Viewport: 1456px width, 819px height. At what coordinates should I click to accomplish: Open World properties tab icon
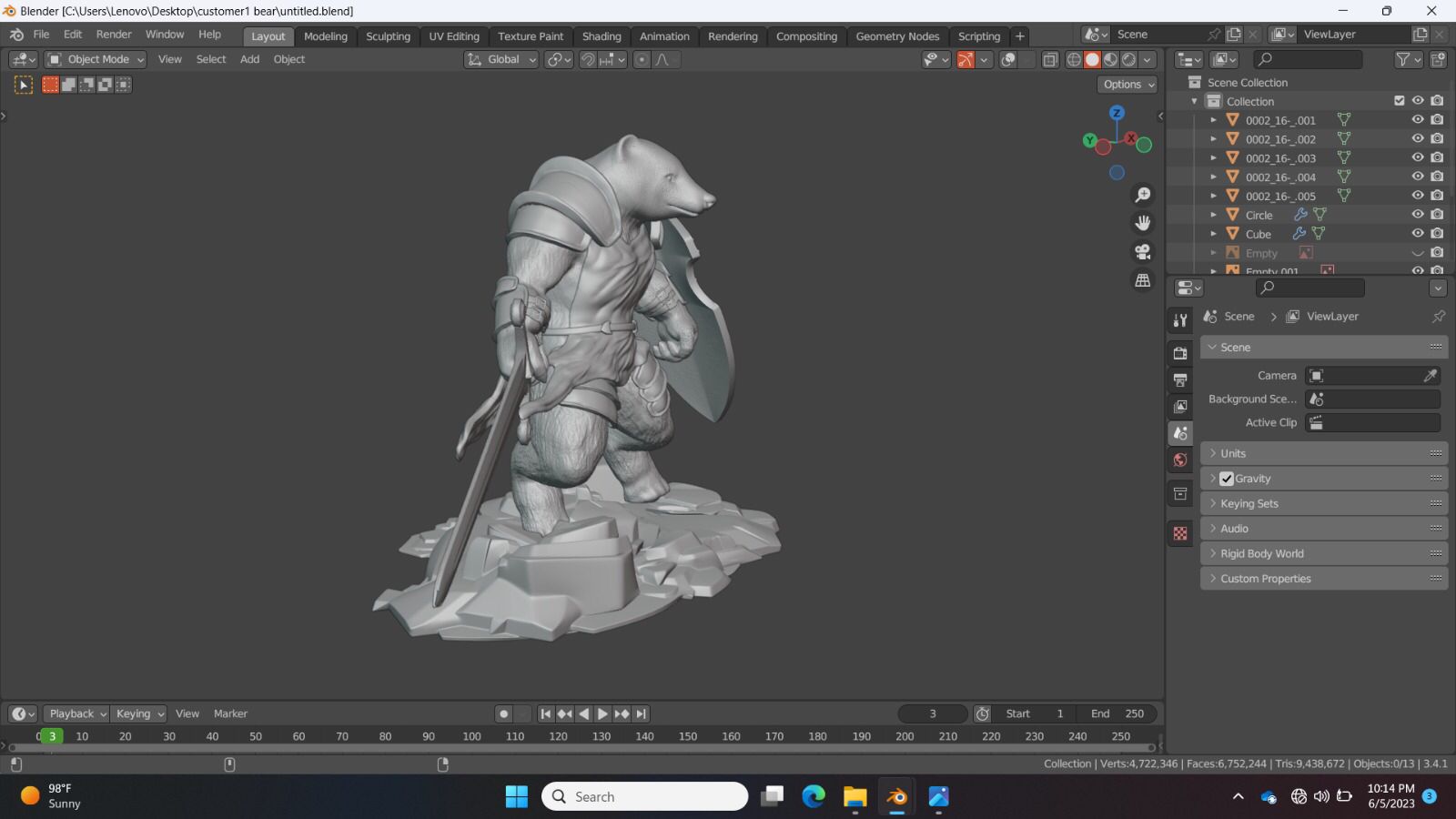pyautogui.click(x=1180, y=460)
